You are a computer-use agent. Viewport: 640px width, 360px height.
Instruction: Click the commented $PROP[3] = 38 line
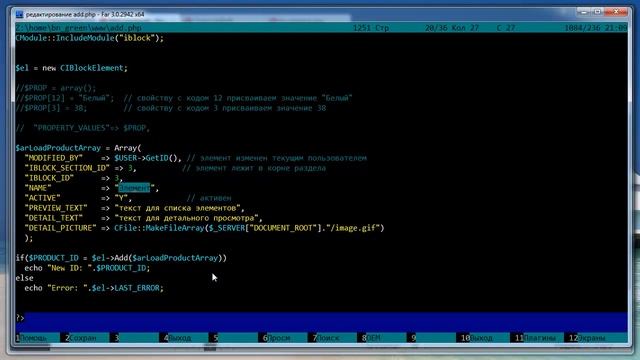(x=171, y=108)
